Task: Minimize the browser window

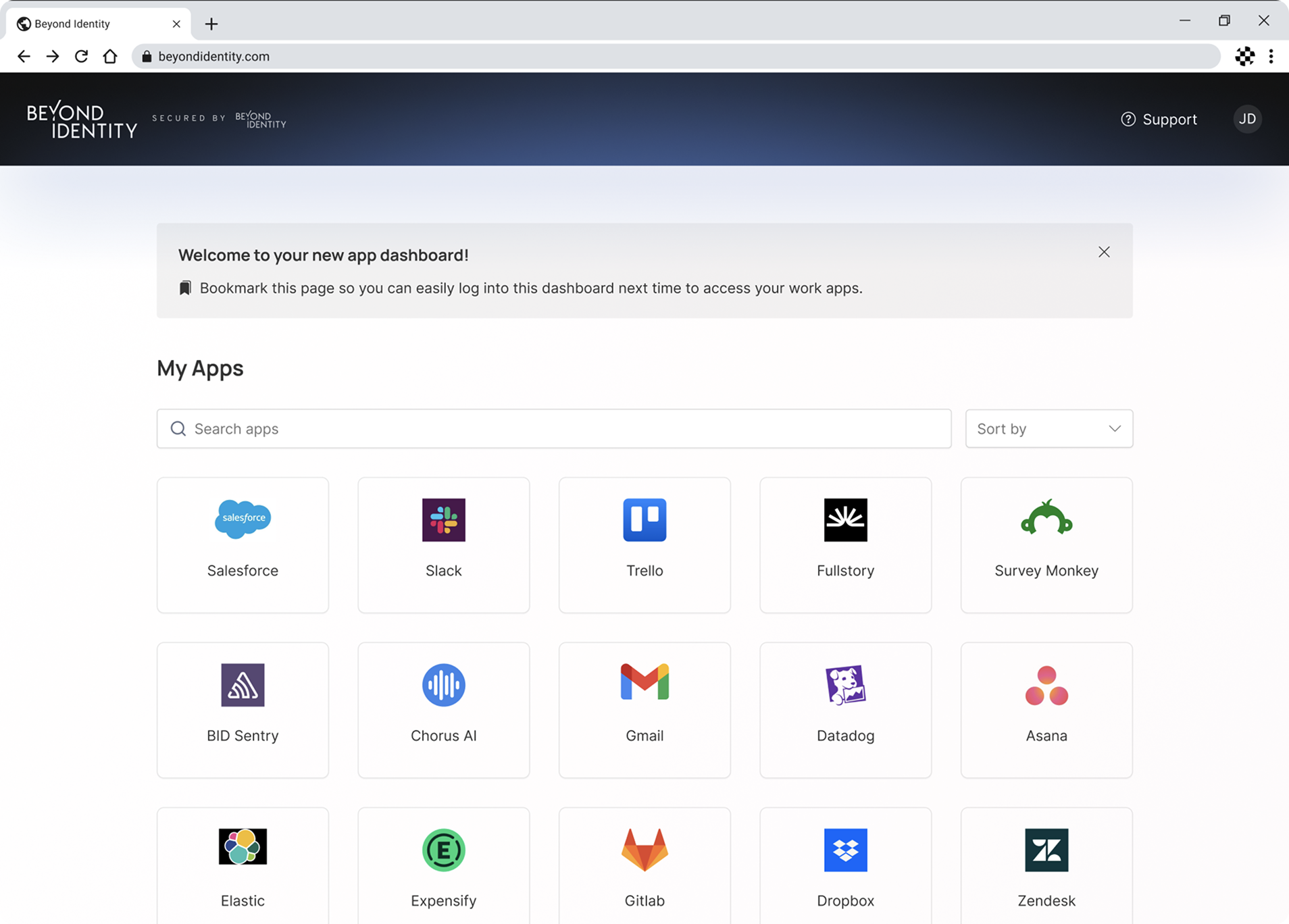Action: tap(1185, 20)
